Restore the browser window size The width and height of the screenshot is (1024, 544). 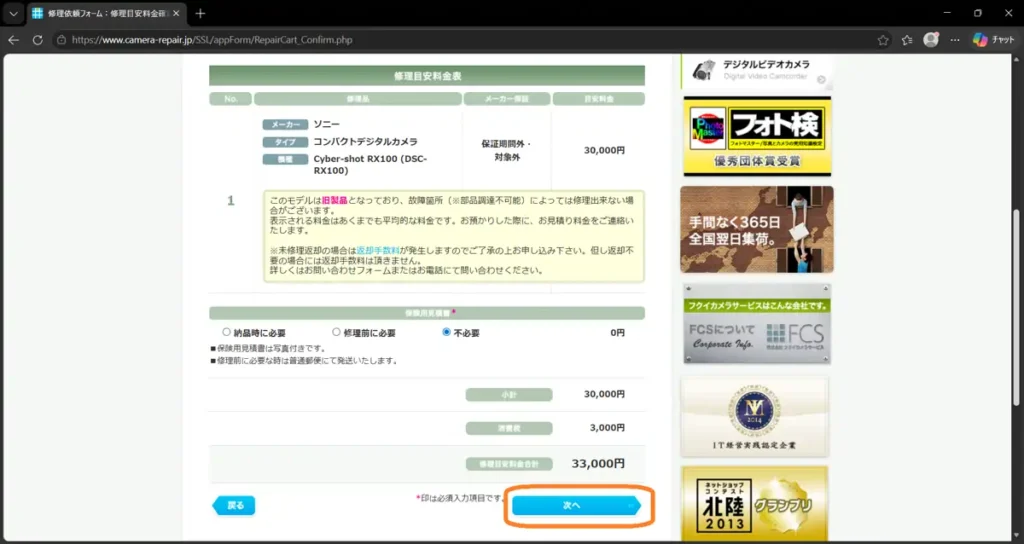[978, 13]
